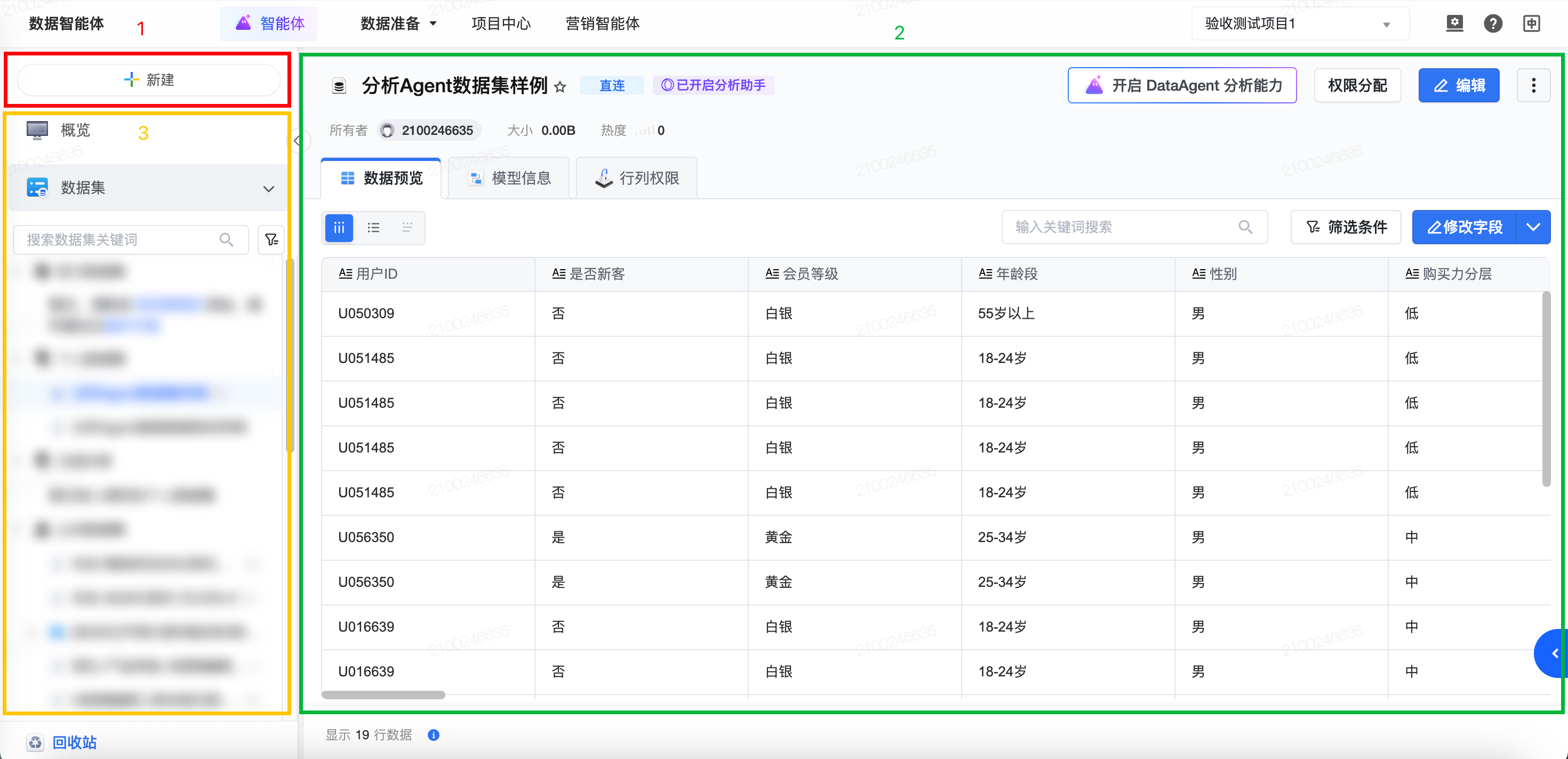1568x759 pixels.
Task: Click the dataset filter icon in sidebar
Action: pos(271,240)
